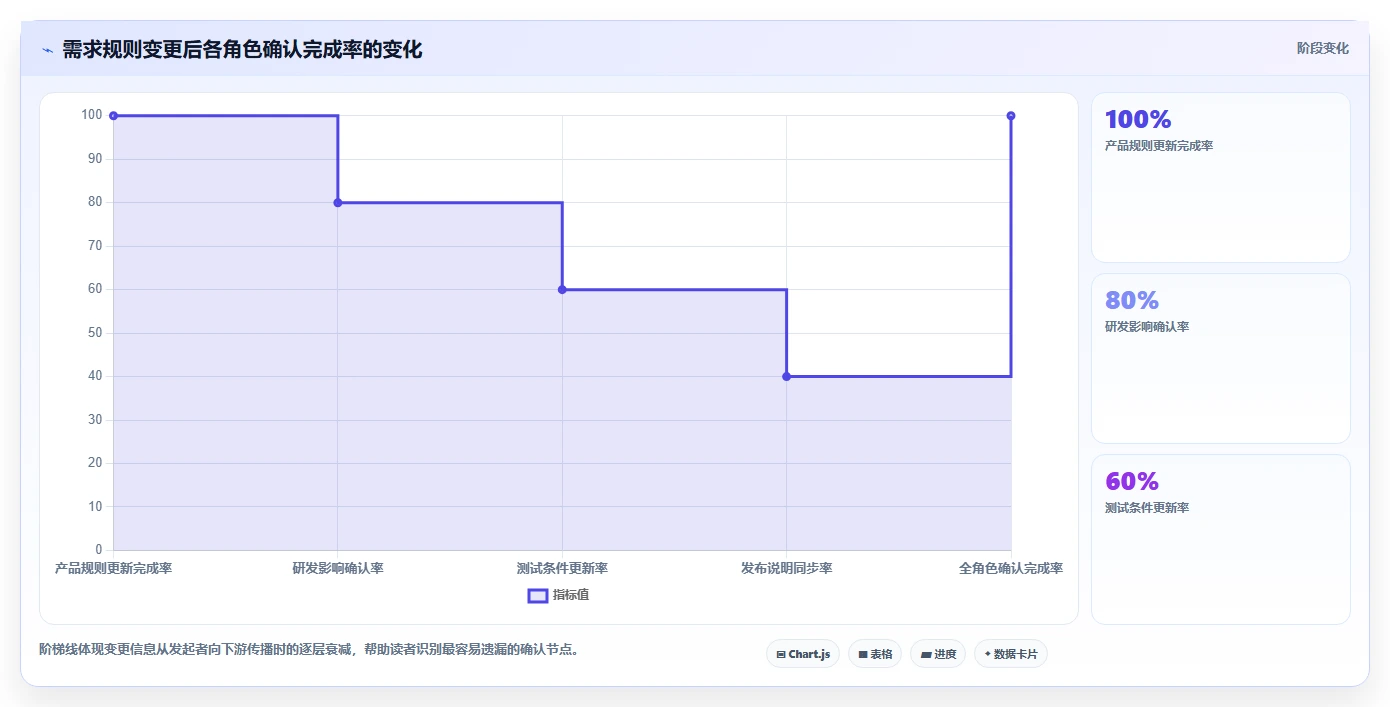Toggle the 指标值 legend swatch
This screenshot has height=707, width=1390.
[538, 596]
